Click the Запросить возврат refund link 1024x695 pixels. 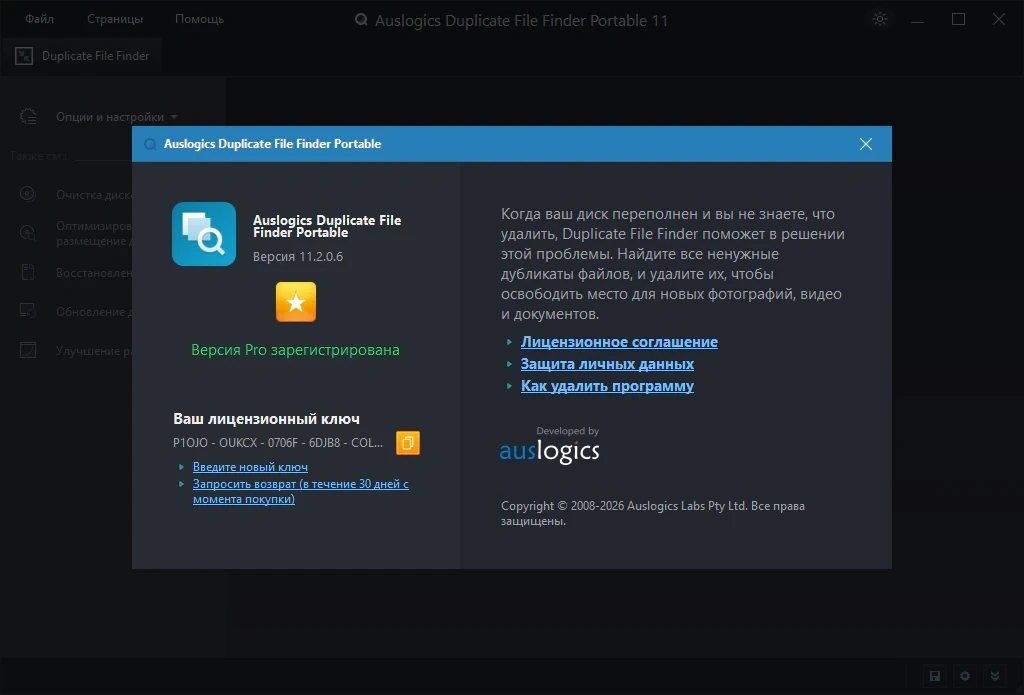(x=300, y=491)
